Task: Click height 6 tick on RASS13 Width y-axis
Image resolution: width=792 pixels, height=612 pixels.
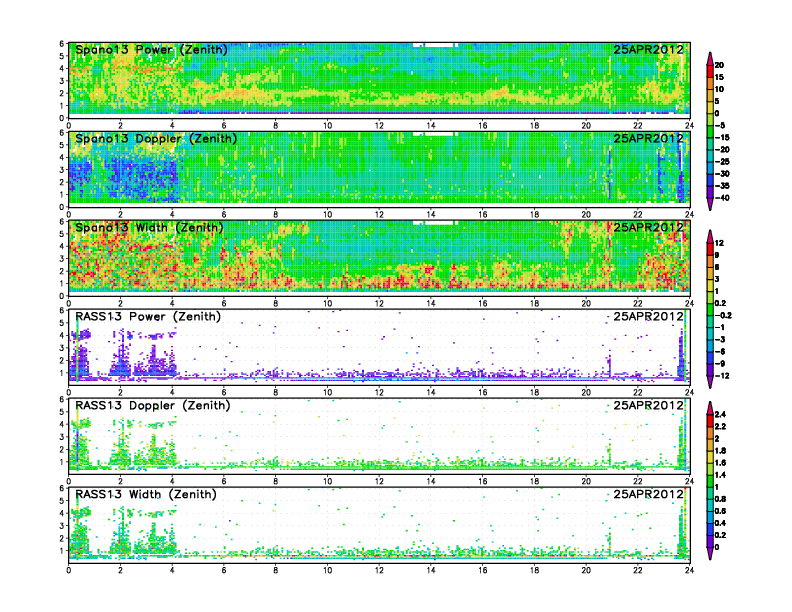Action: pos(62,488)
